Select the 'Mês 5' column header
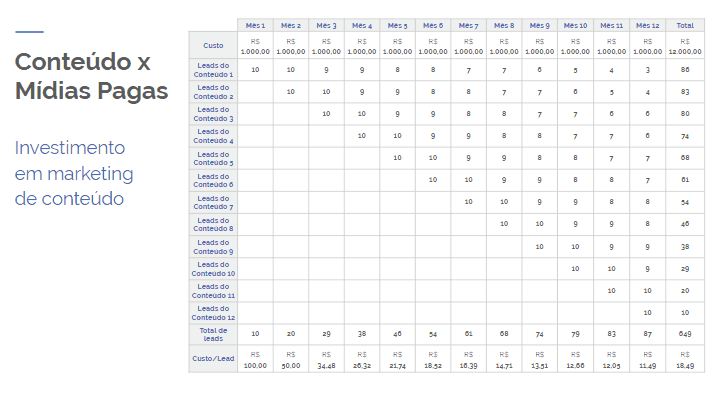The height and width of the screenshot is (397, 713). [397, 25]
